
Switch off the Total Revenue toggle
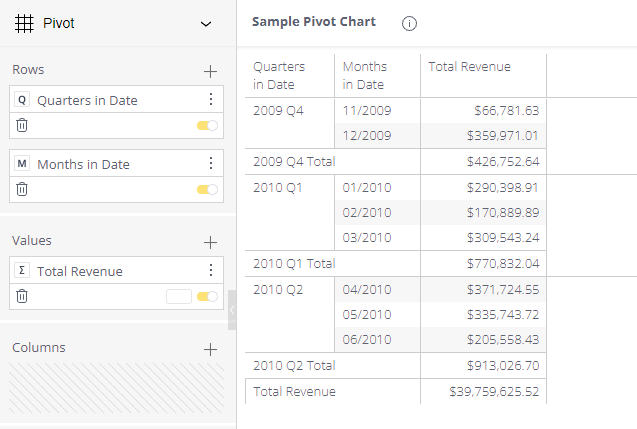(x=207, y=296)
